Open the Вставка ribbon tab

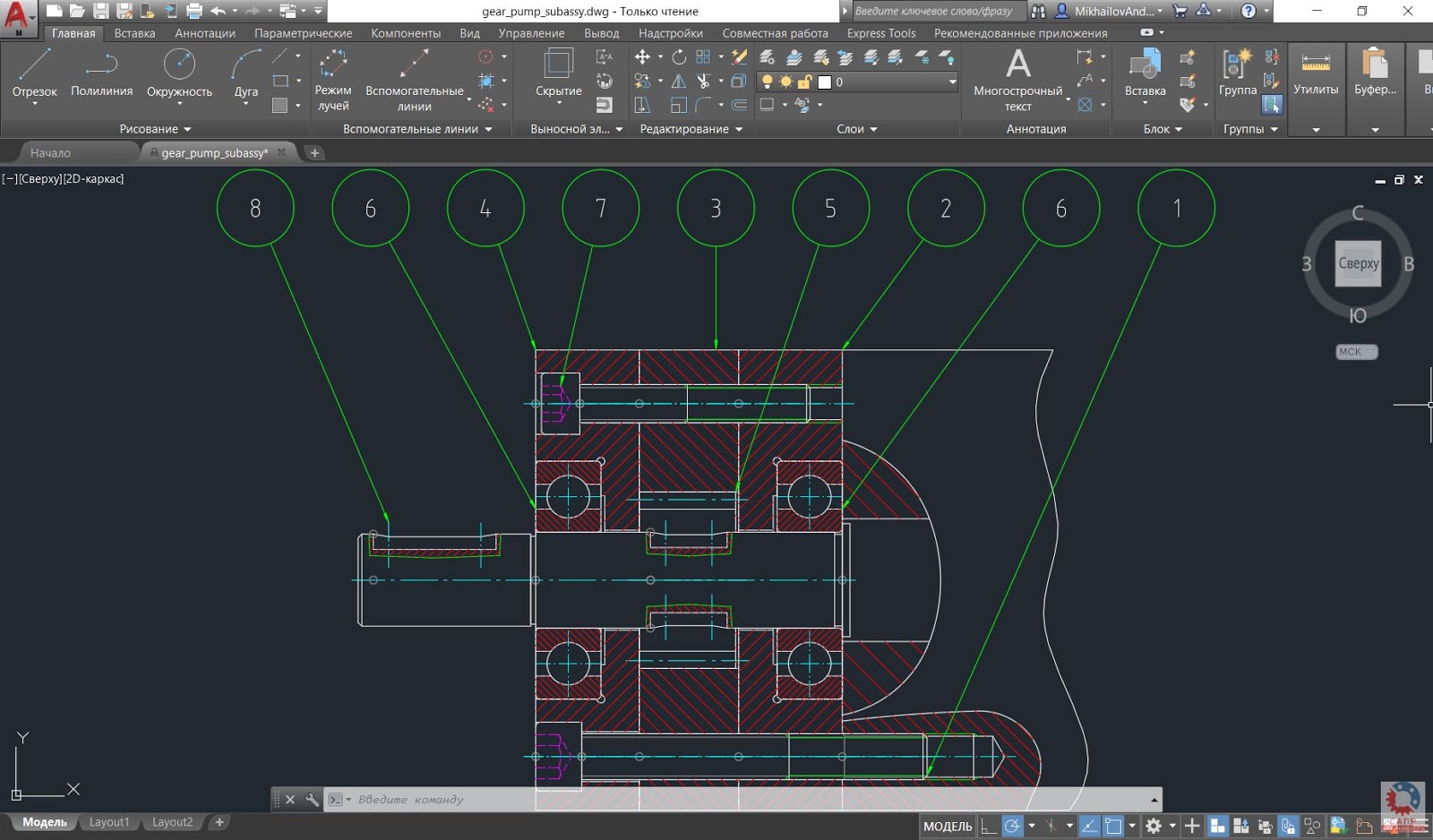pyautogui.click(x=134, y=33)
